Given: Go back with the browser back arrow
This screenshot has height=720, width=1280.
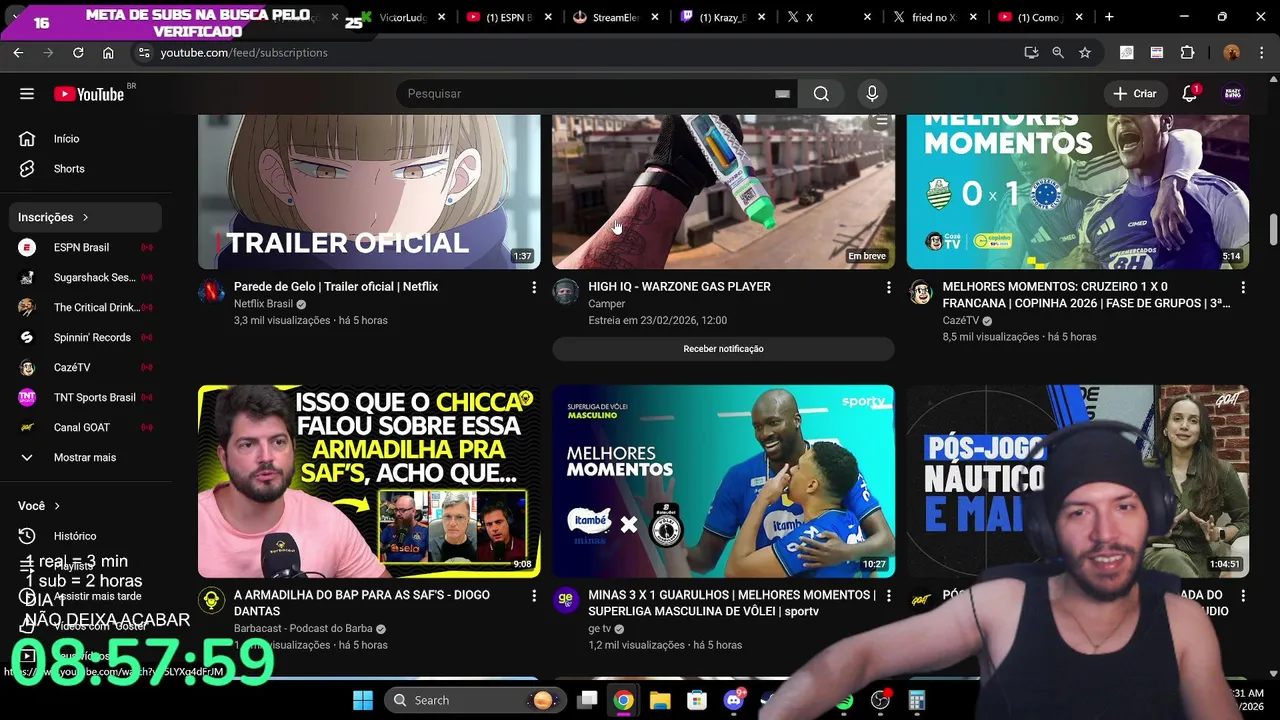Looking at the screenshot, I should click(x=18, y=53).
